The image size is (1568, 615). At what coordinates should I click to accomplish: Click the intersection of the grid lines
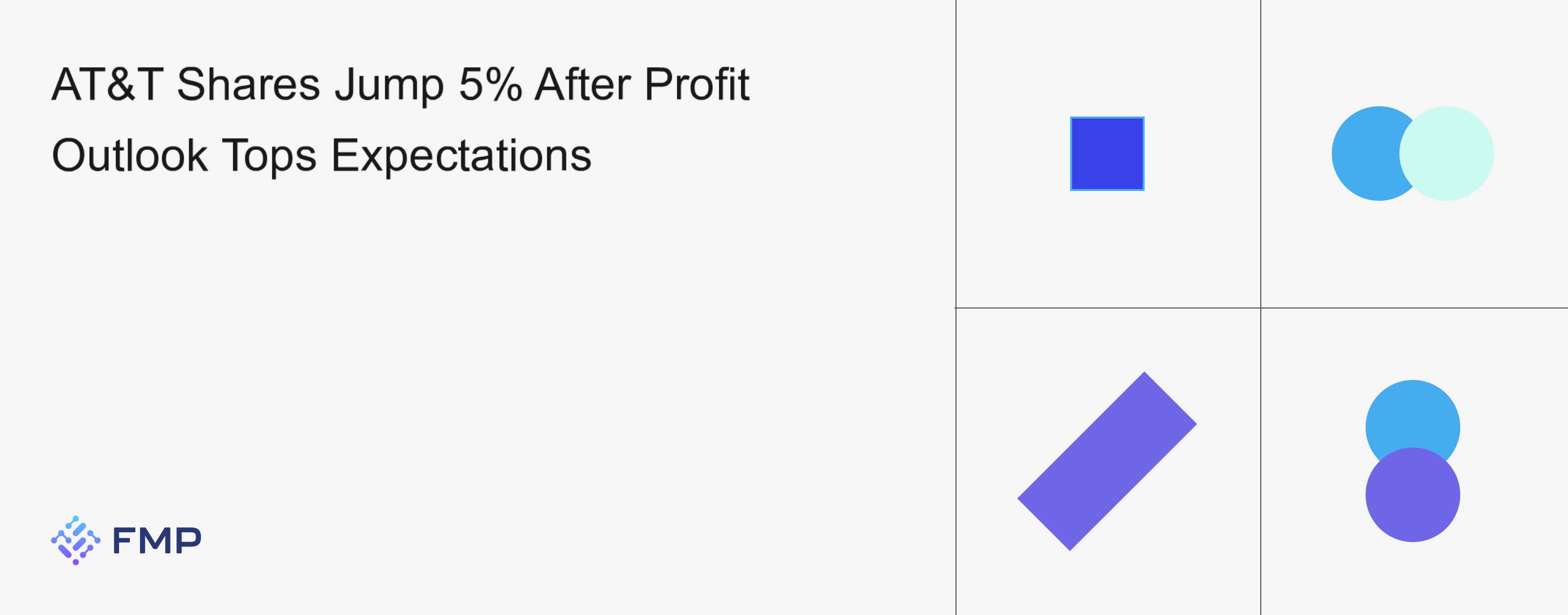click(1261, 308)
